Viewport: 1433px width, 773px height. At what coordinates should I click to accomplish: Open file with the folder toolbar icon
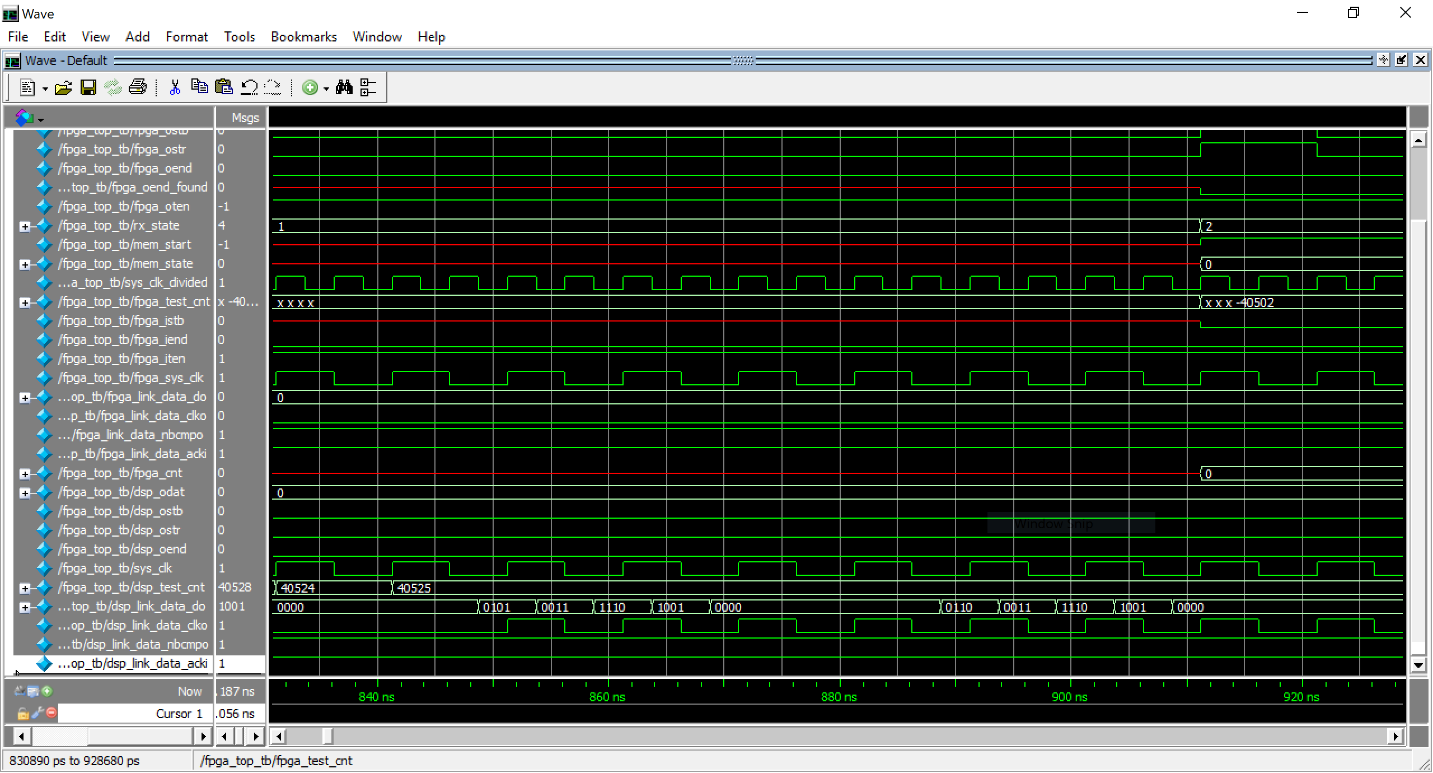pos(63,88)
